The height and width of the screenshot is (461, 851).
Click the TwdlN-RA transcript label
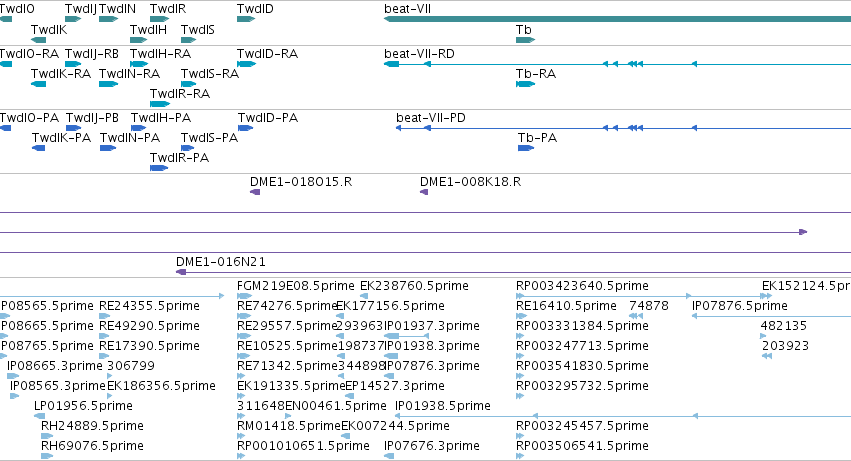[x=130, y=74]
